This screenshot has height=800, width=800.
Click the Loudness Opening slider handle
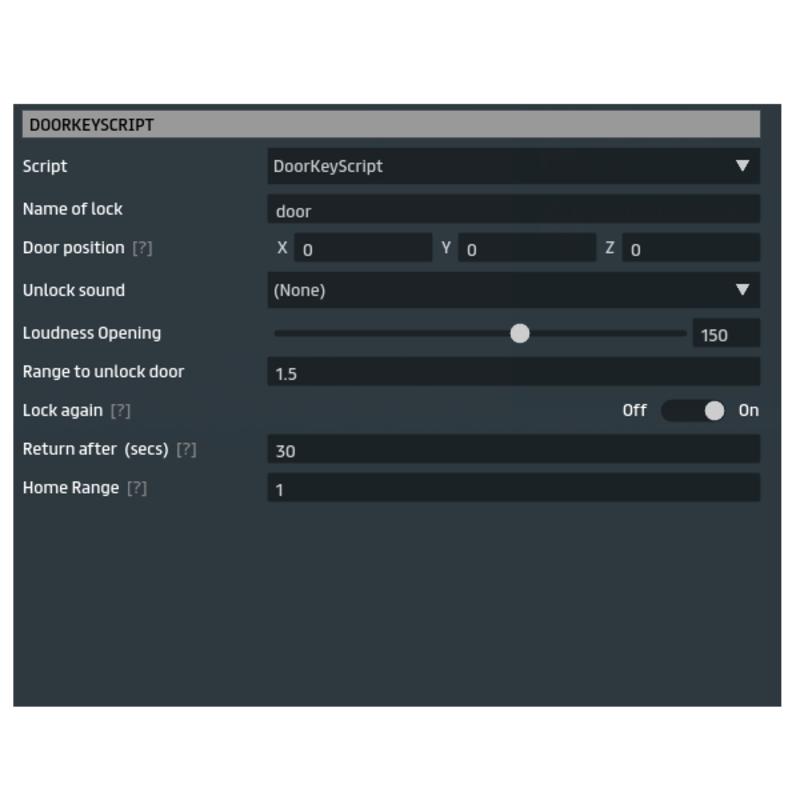coord(520,334)
